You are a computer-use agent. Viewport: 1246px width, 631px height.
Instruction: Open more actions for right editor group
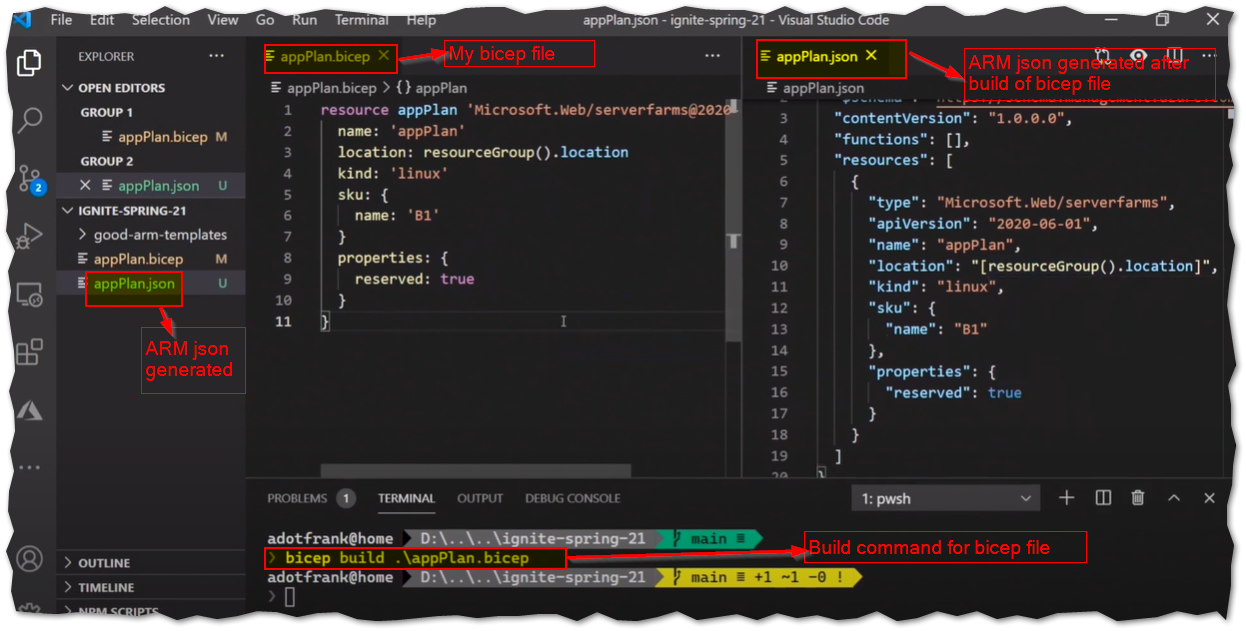[x=1207, y=56]
